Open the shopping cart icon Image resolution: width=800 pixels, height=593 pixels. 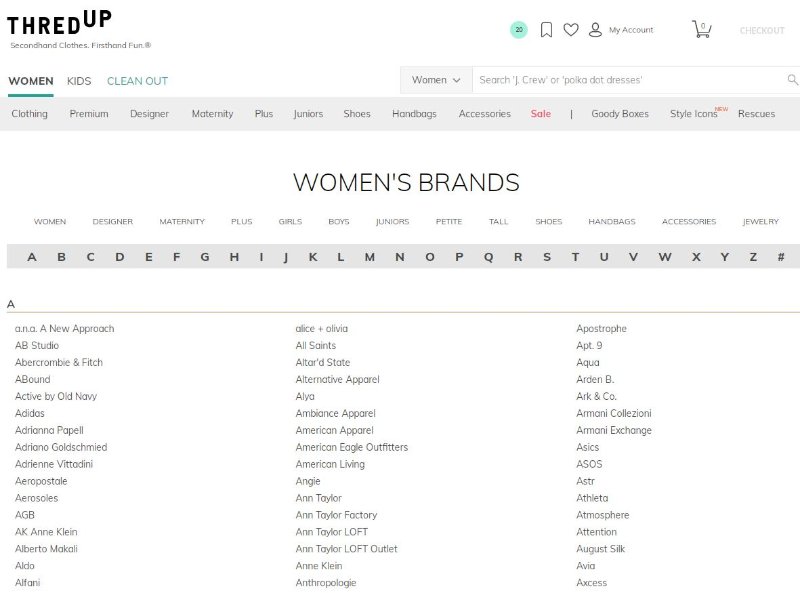coord(702,29)
